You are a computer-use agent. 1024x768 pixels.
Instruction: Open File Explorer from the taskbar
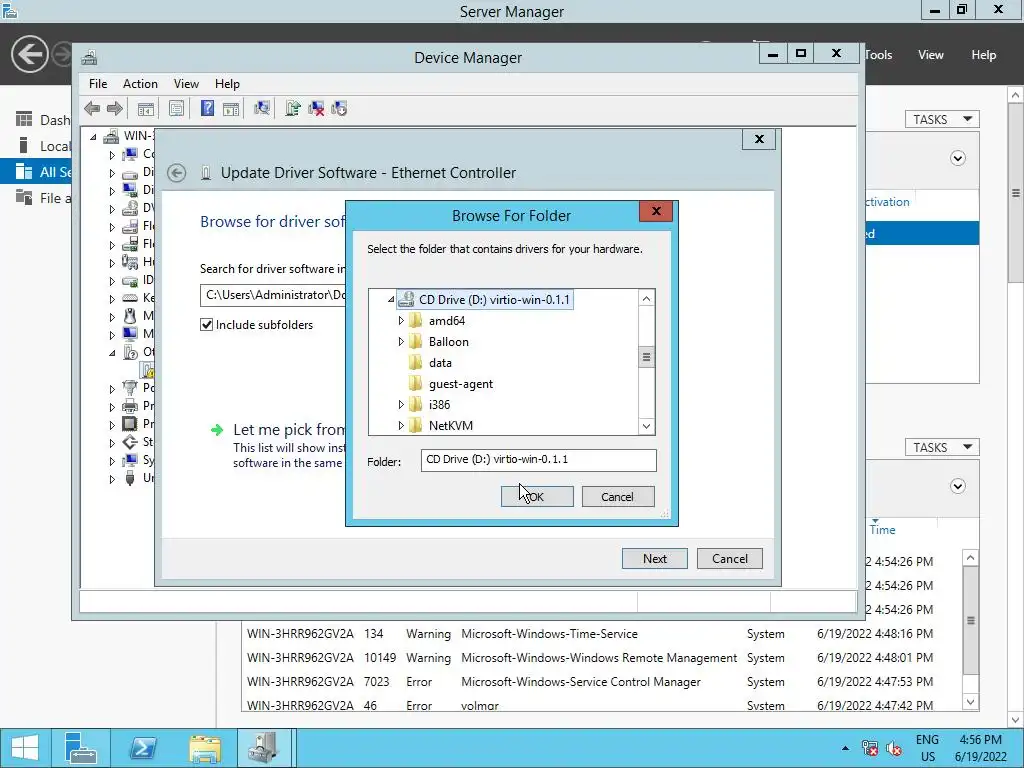coord(204,748)
